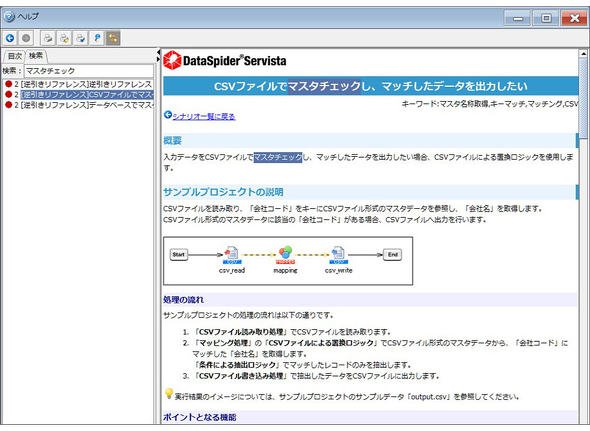590x431 pixels.
Task: Click the grayed-out forward navigation button
Action: pyautogui.click(x=26, y=38)
